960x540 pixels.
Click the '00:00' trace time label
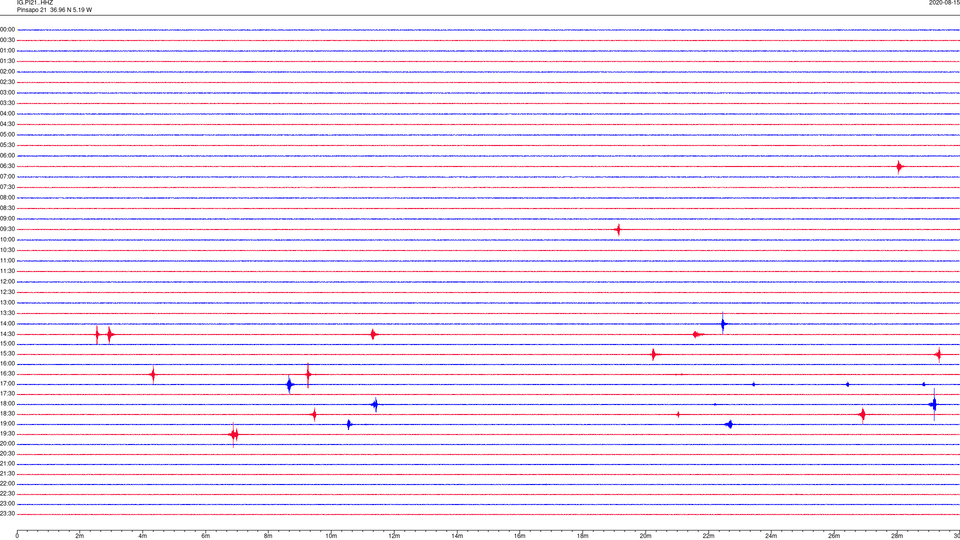click(x=7, y=29)
